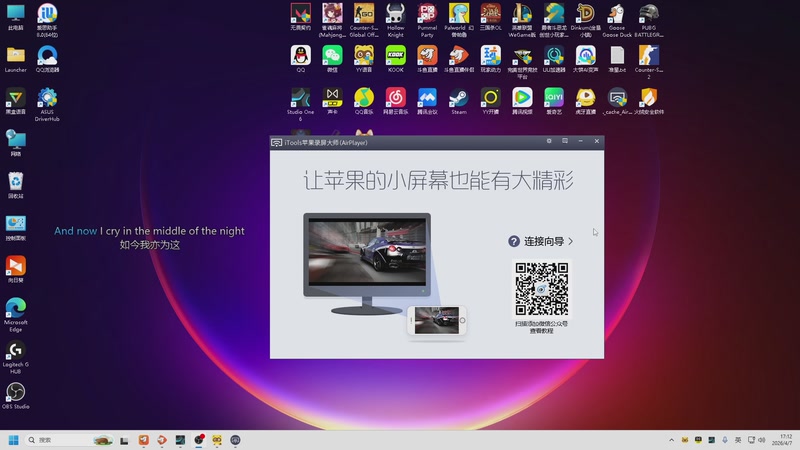
Task: Click the QR code in AirPlayer window
Action: tap(541, 289)
